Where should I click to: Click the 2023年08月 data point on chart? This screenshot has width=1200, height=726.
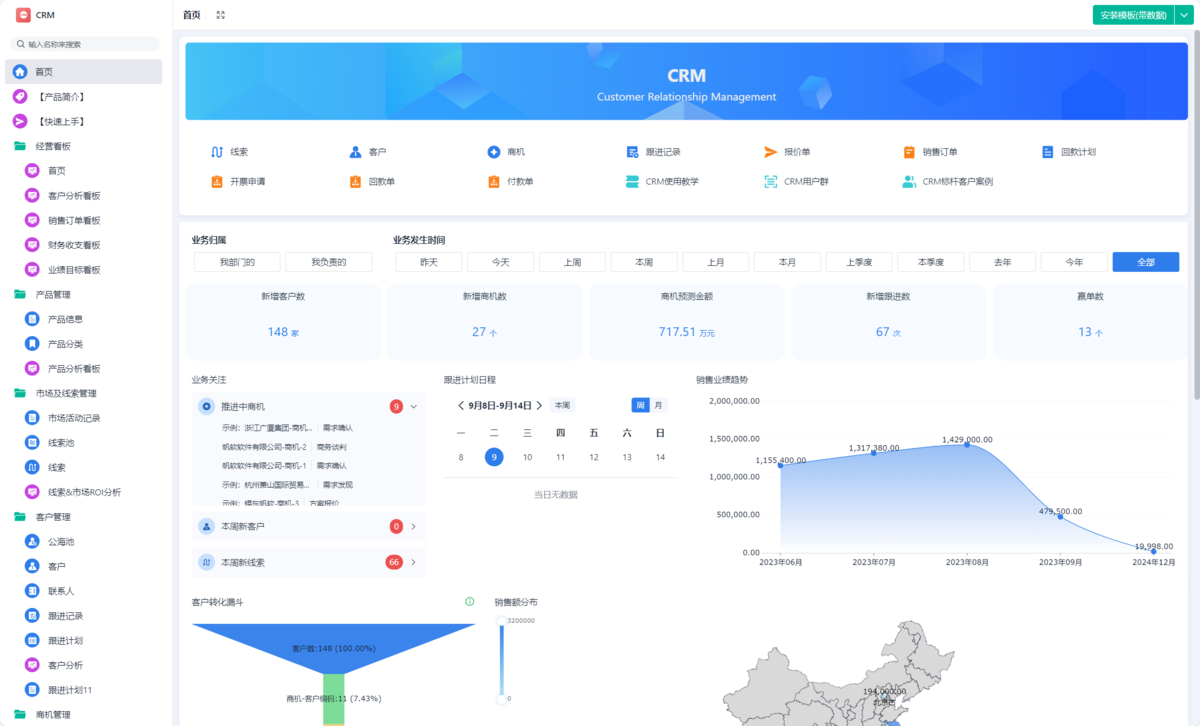[x=967, y=444]
